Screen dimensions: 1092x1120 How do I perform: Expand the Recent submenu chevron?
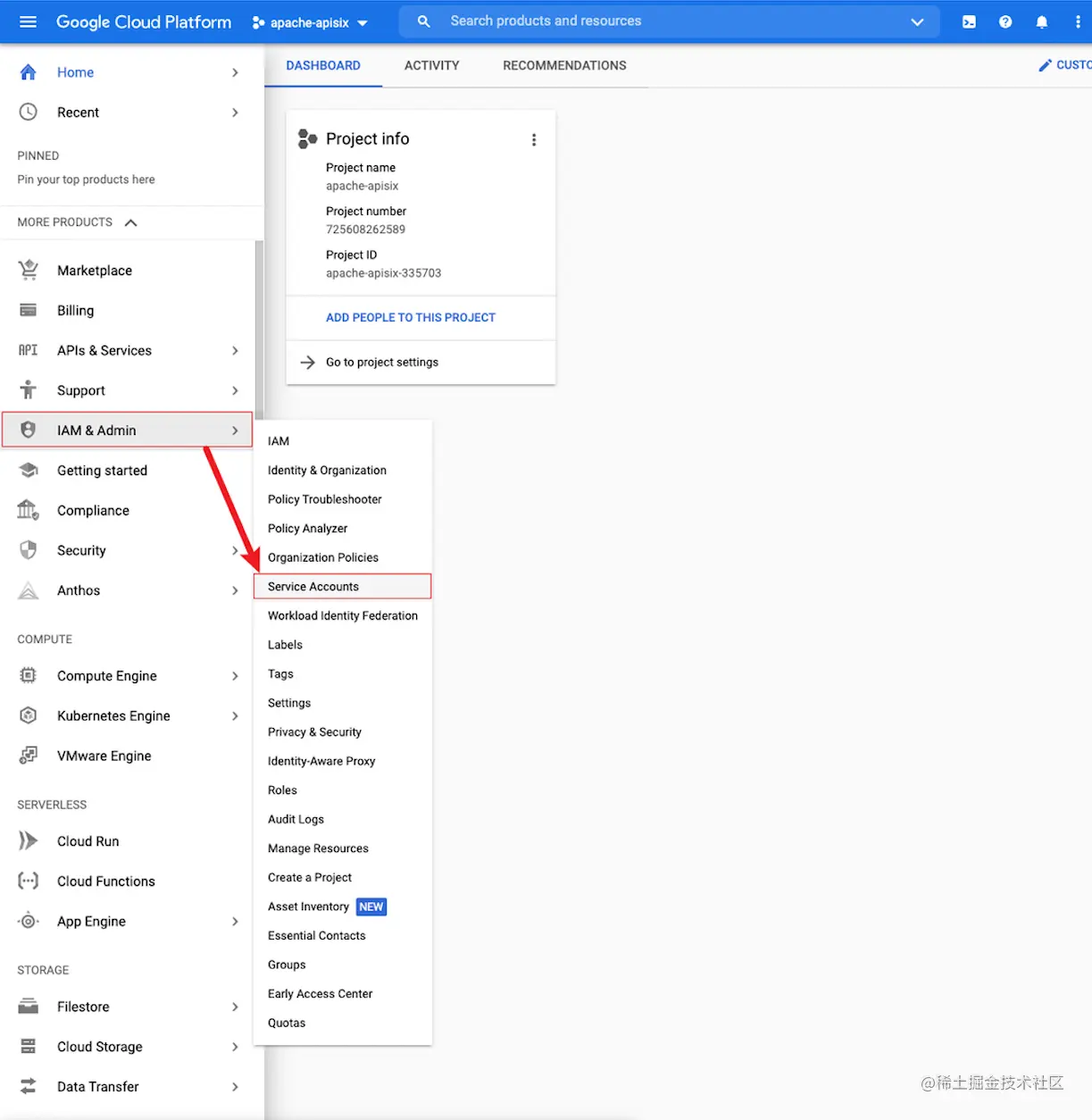click(x=235, y=113)
